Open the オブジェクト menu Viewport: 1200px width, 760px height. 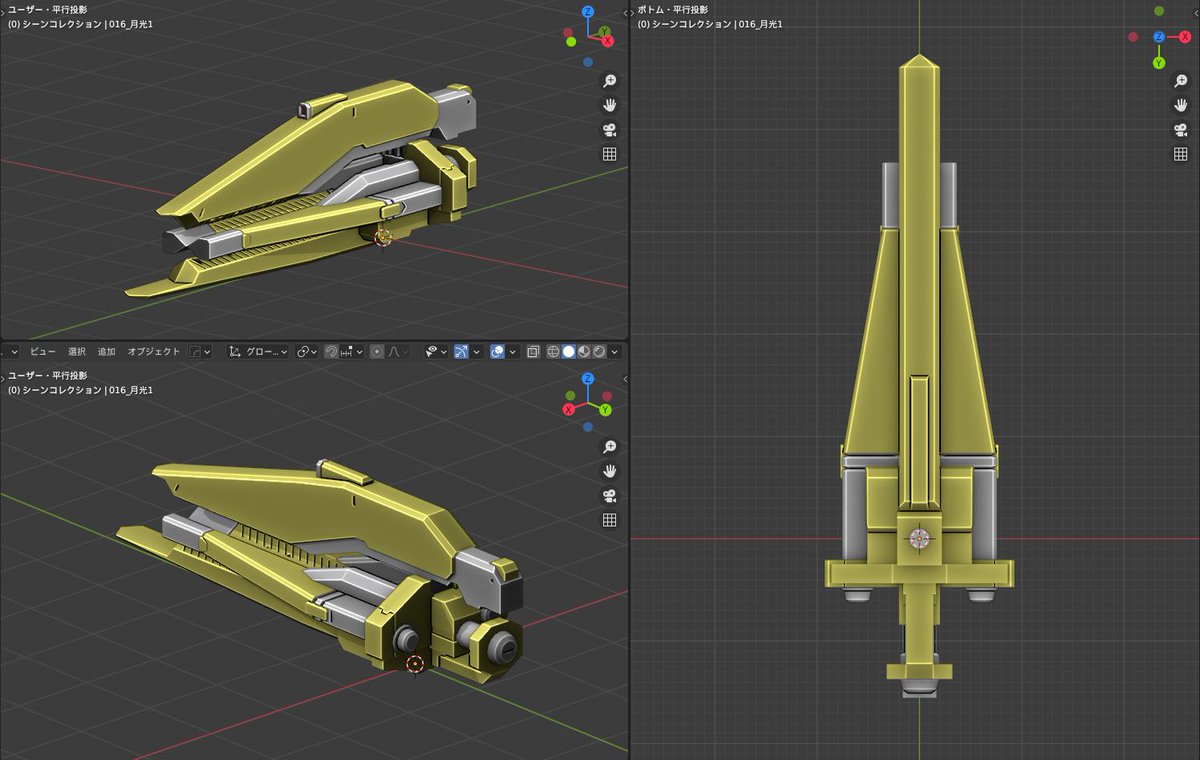pos(154,352)
